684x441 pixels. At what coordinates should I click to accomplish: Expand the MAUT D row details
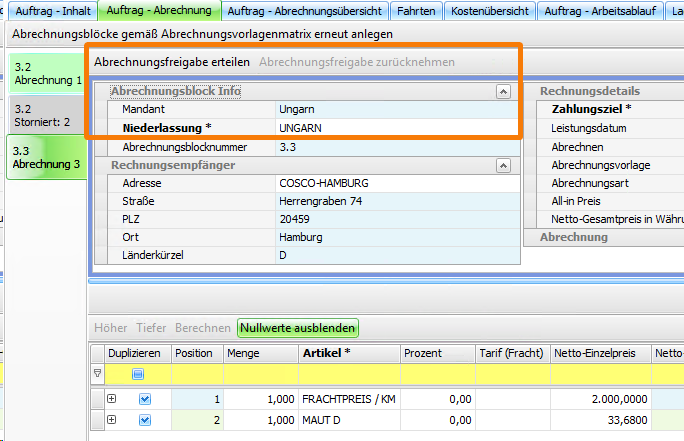pos(112,420)
